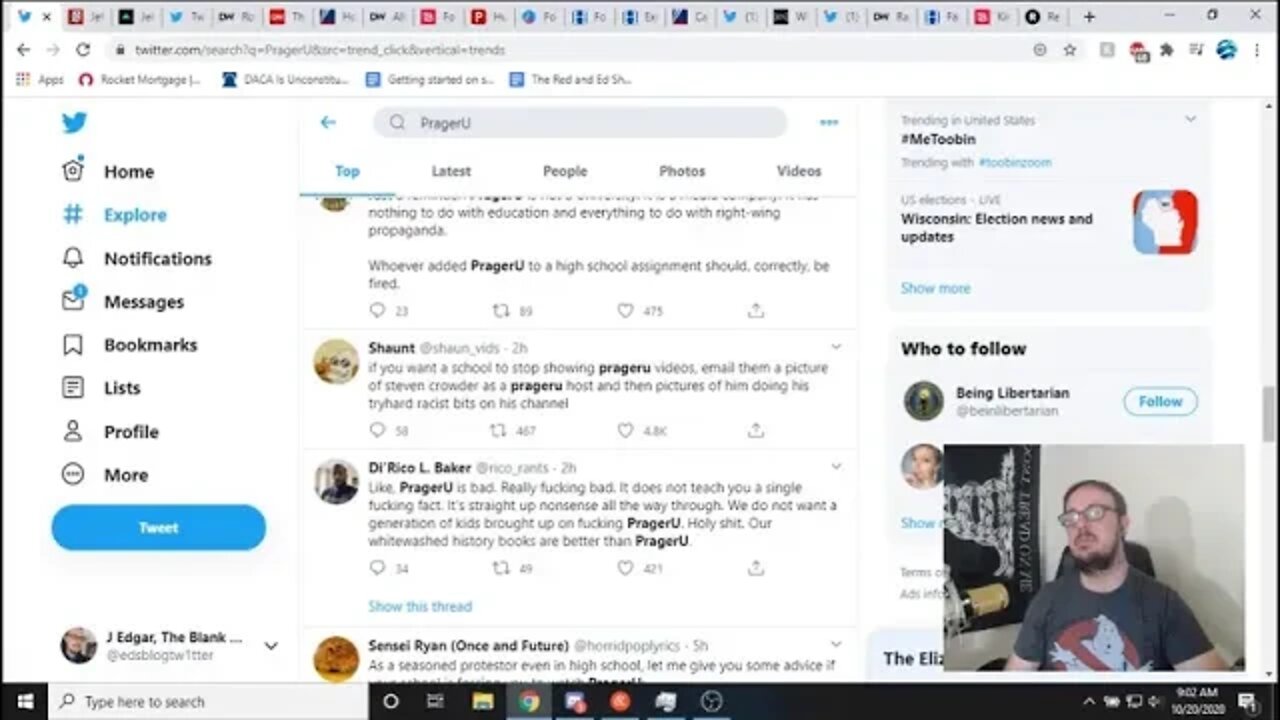This screenshot has width=1280, height=720.
Task: Open the Explore hashtag section
Action: (114, 215)
